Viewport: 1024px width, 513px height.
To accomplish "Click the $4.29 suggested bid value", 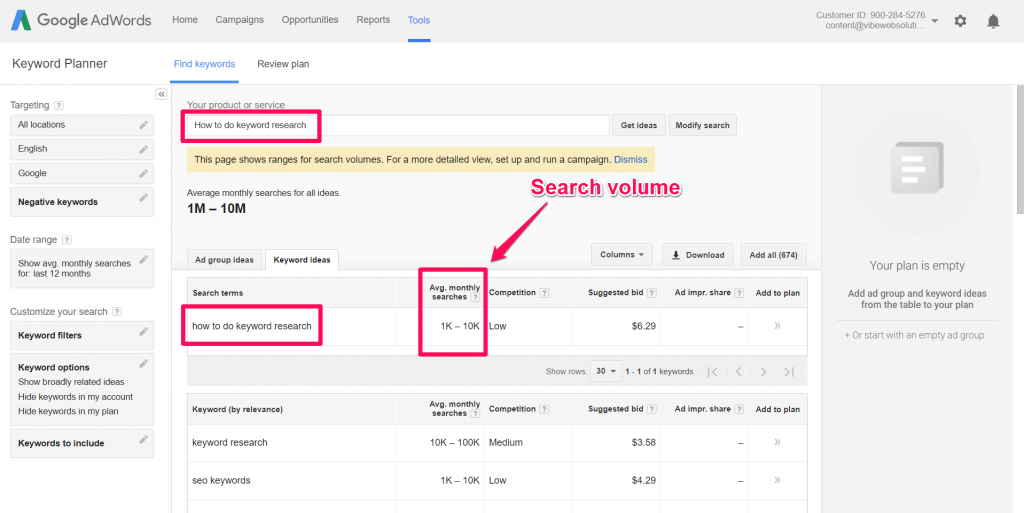I will pyautogui.click(x=643, y=480).
